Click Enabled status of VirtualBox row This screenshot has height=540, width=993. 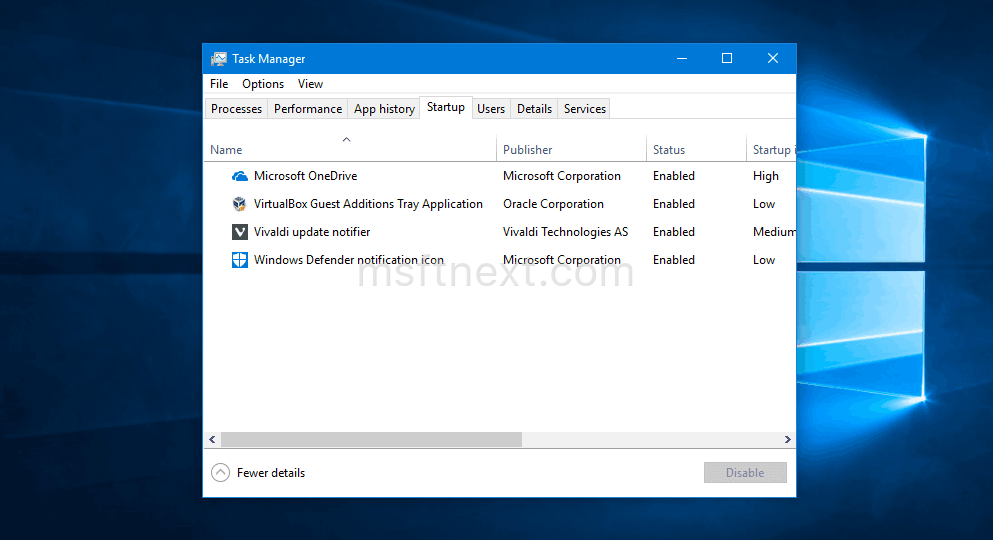tap(674, 204)
